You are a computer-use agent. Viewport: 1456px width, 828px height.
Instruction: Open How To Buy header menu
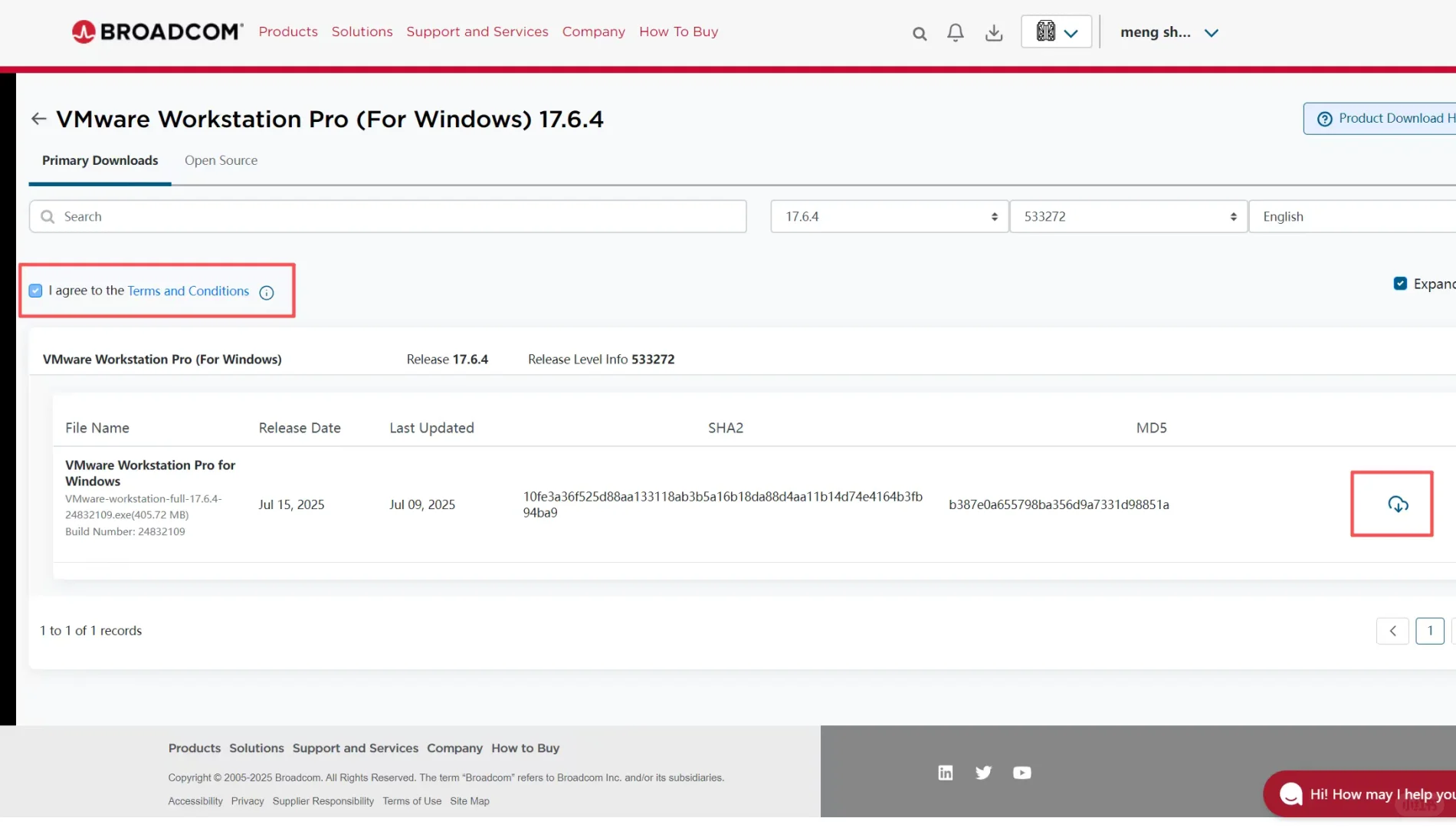click(679, 31)
